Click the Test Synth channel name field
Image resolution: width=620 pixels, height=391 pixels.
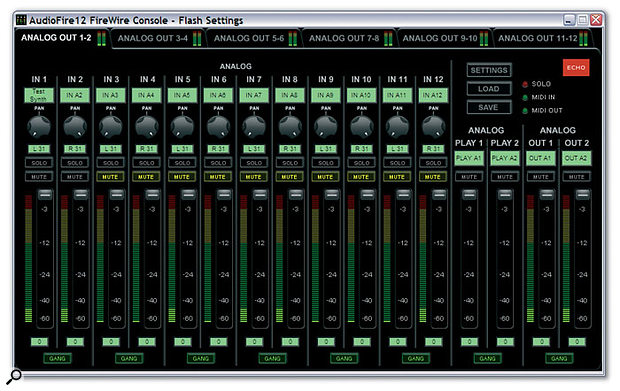[39, 95]
